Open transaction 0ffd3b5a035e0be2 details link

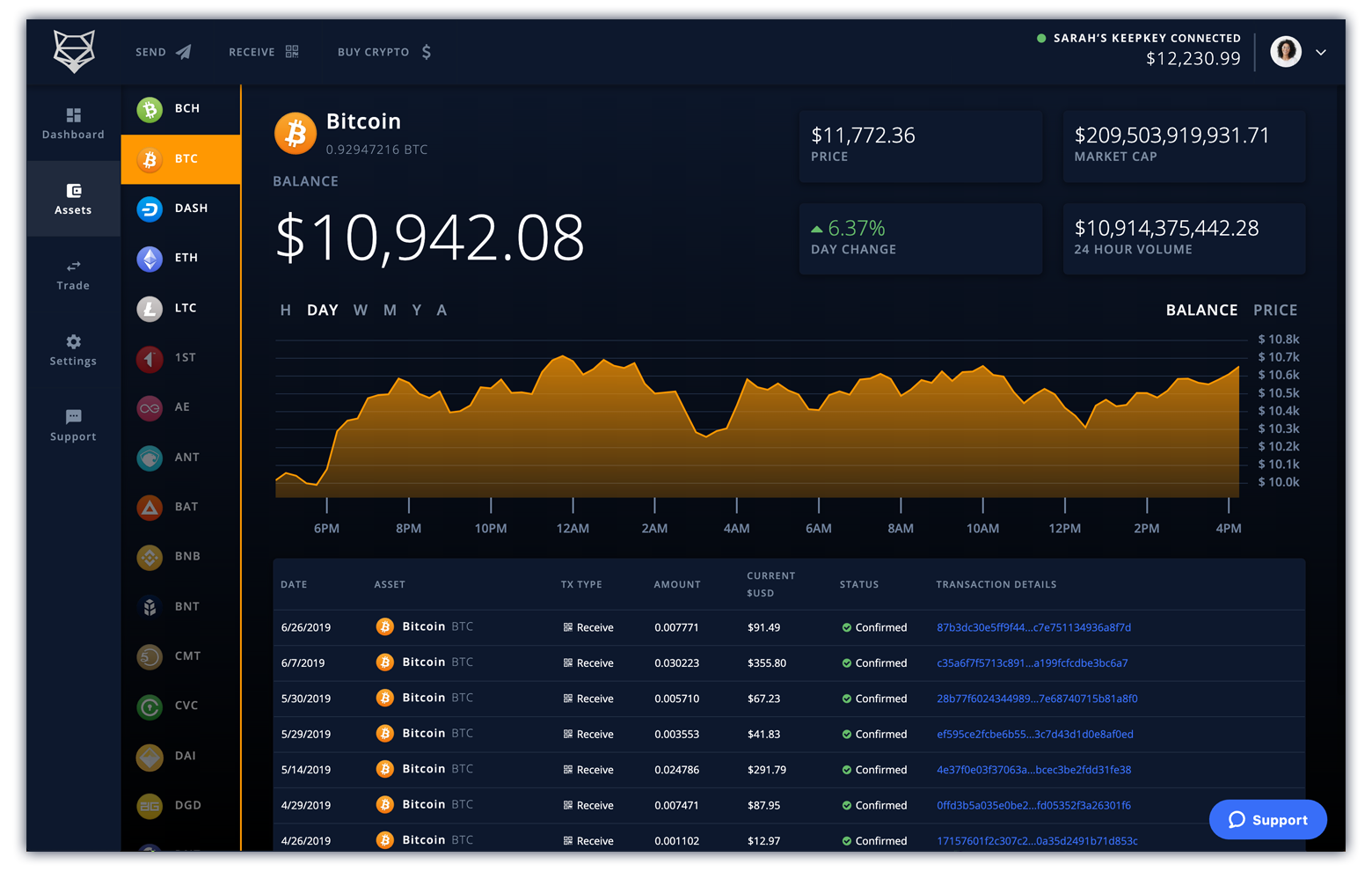[1033, 806]
